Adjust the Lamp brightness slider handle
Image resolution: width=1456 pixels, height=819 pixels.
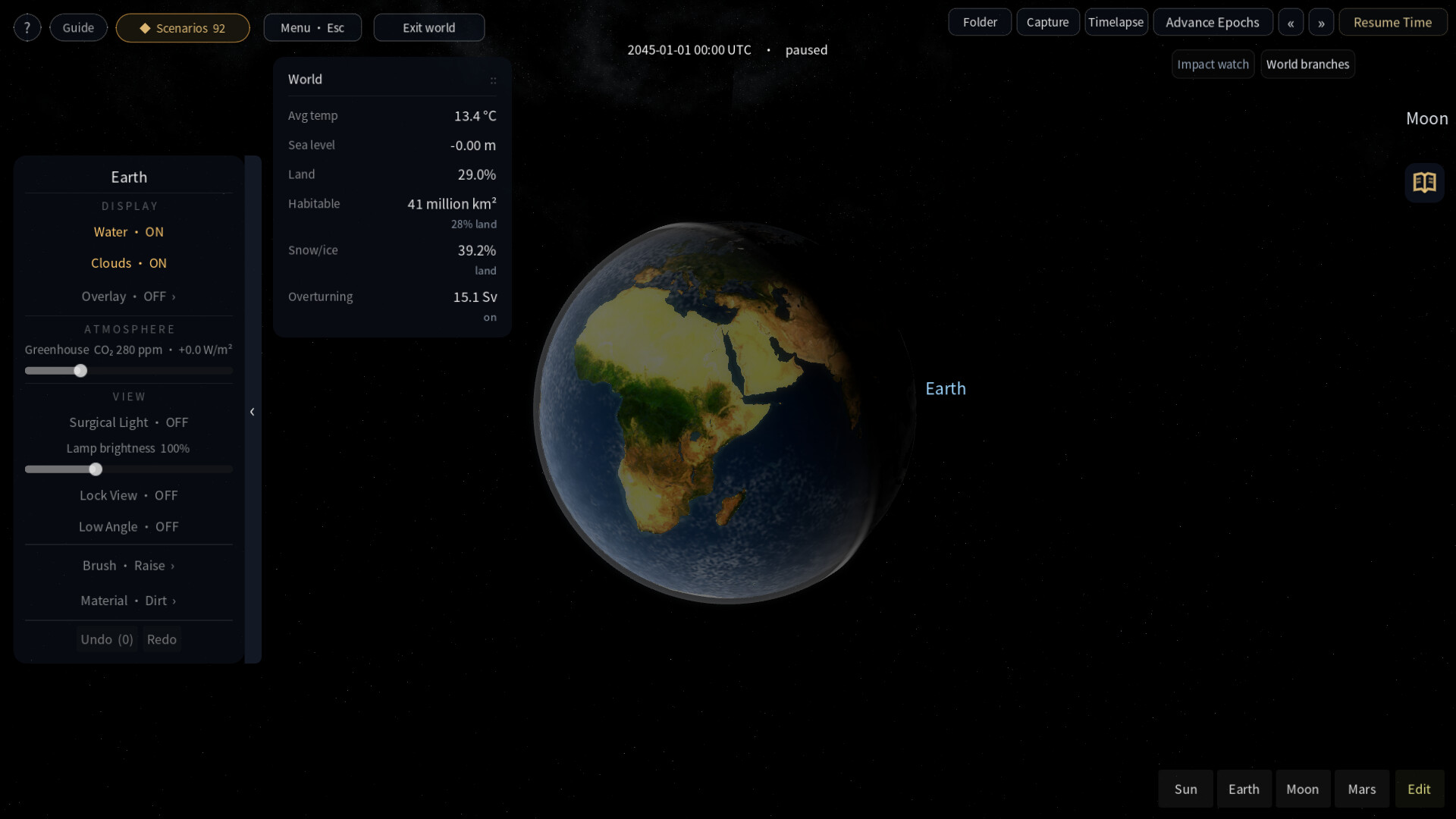[x=96, y=469]
